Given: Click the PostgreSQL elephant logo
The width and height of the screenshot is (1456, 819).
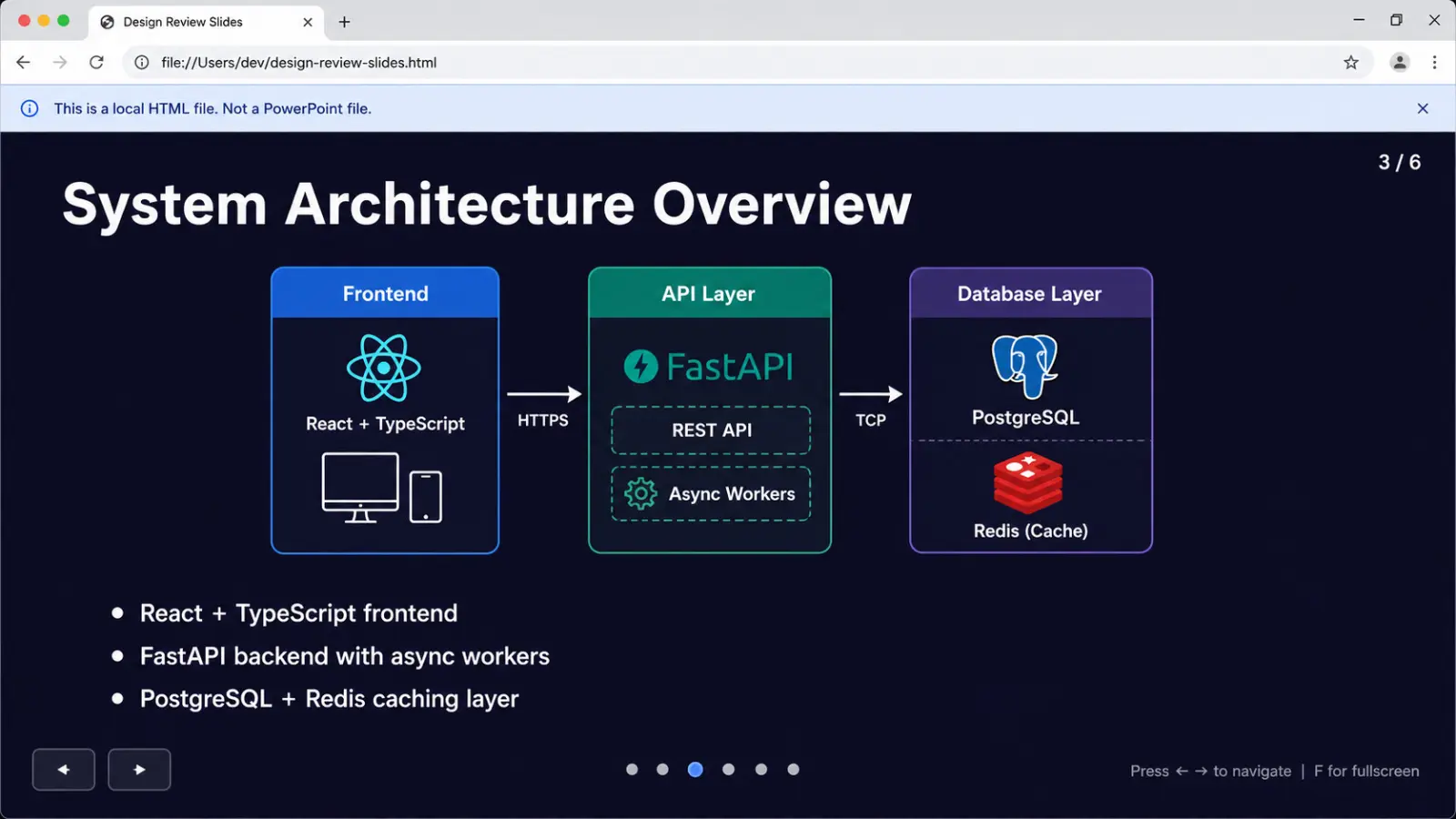Looking at the screenshot, I should [x=1025, y=366].
